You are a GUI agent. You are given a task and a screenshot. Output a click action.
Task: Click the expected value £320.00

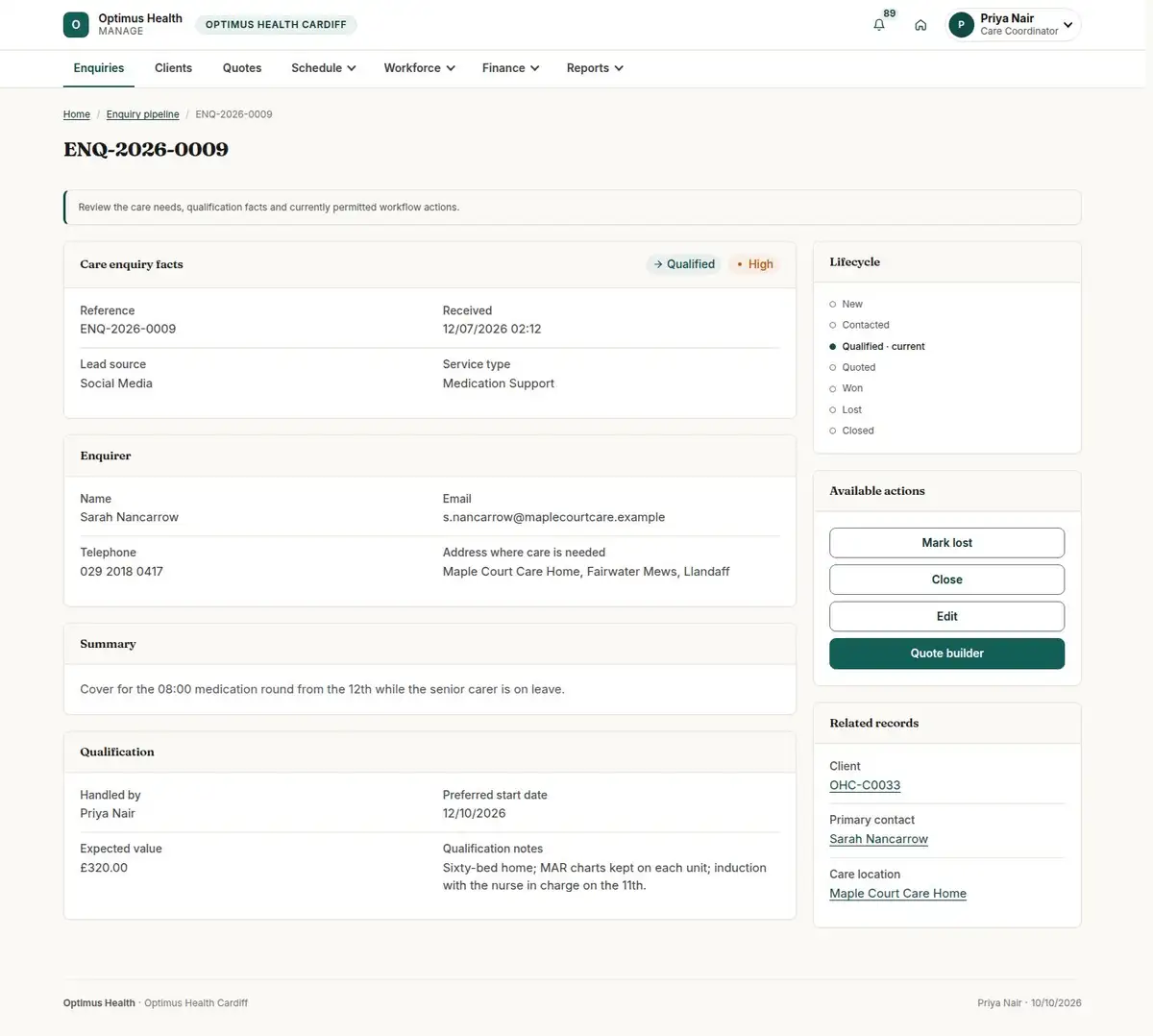click(x=104, y=867)
